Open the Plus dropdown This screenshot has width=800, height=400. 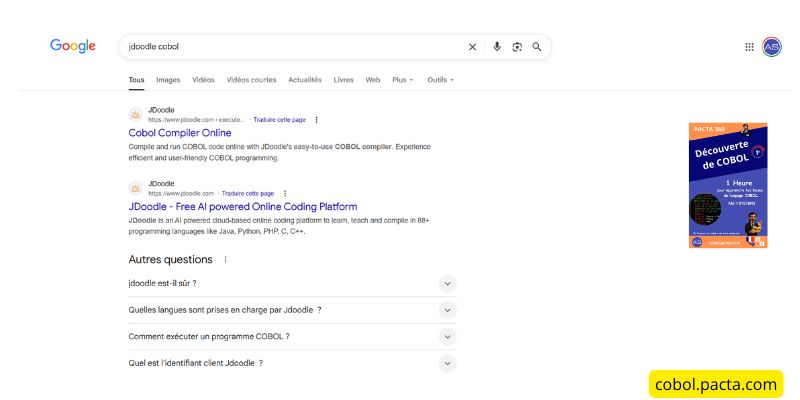pyautogui.click(x=403, y=80)
